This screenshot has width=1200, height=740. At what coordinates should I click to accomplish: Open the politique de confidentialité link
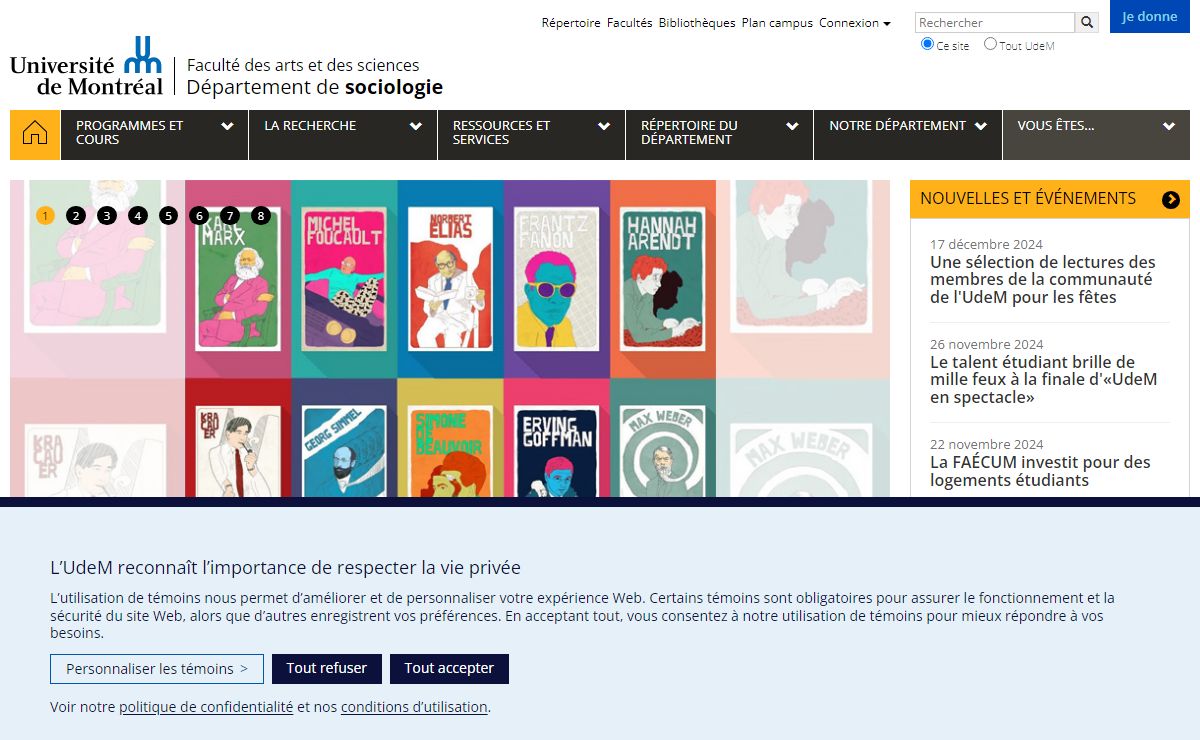[206, 707]
